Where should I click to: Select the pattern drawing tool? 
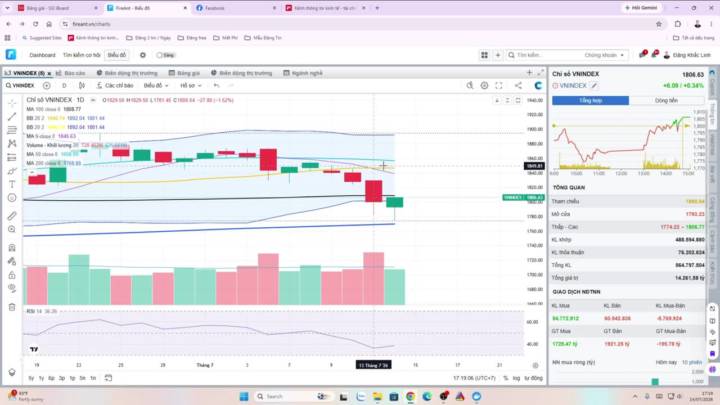click(x=12, y=144)
